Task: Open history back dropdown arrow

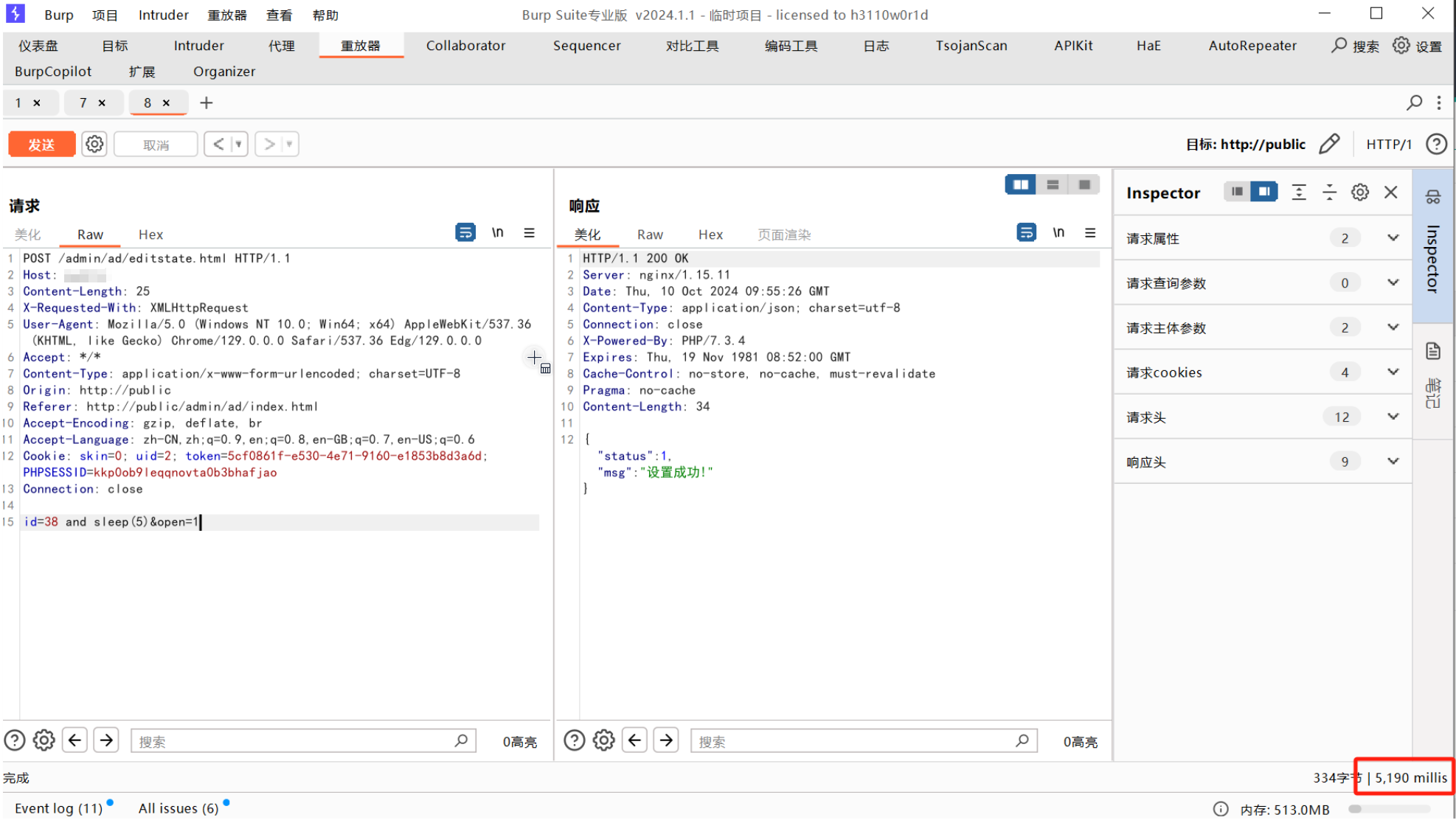Action: 238,144
